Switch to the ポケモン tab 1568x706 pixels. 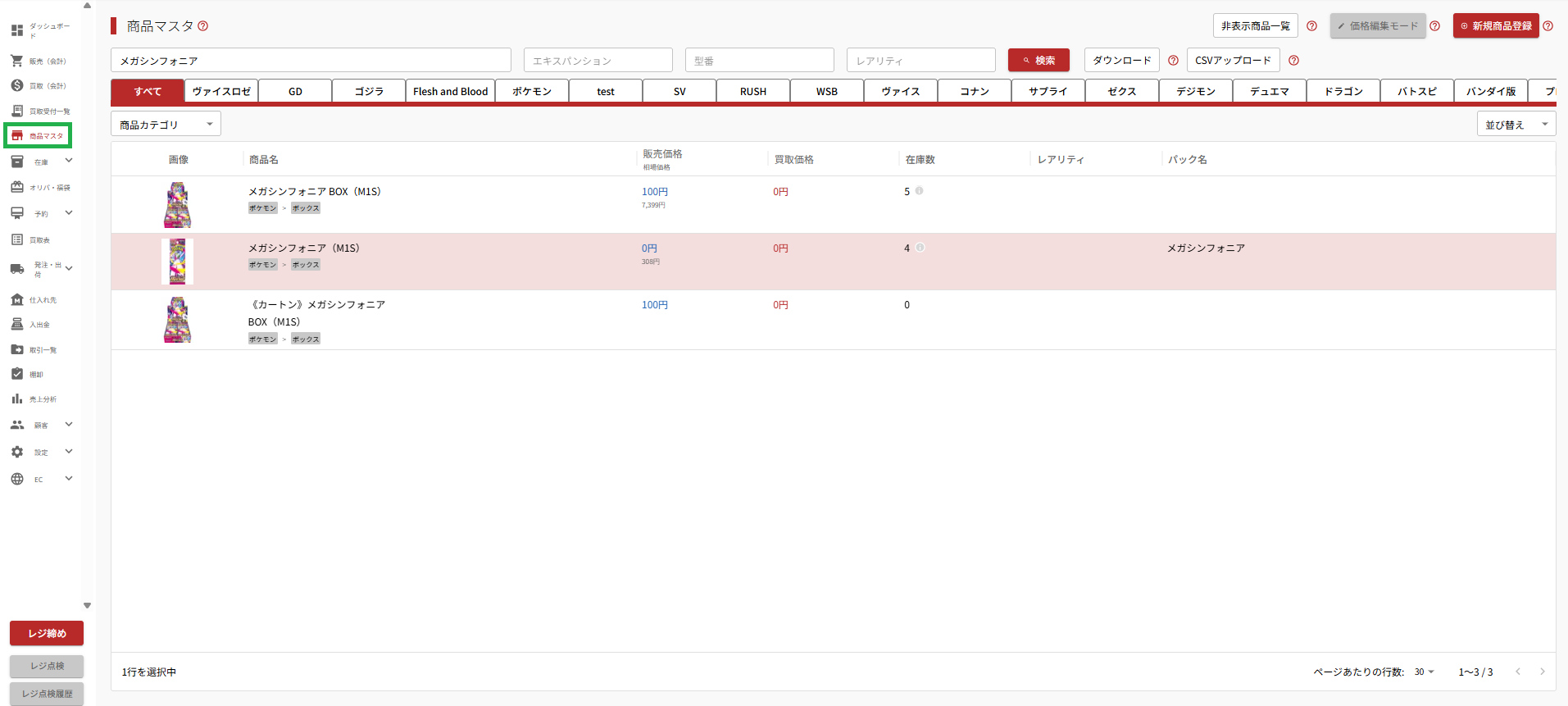click(x=532, y=91)
